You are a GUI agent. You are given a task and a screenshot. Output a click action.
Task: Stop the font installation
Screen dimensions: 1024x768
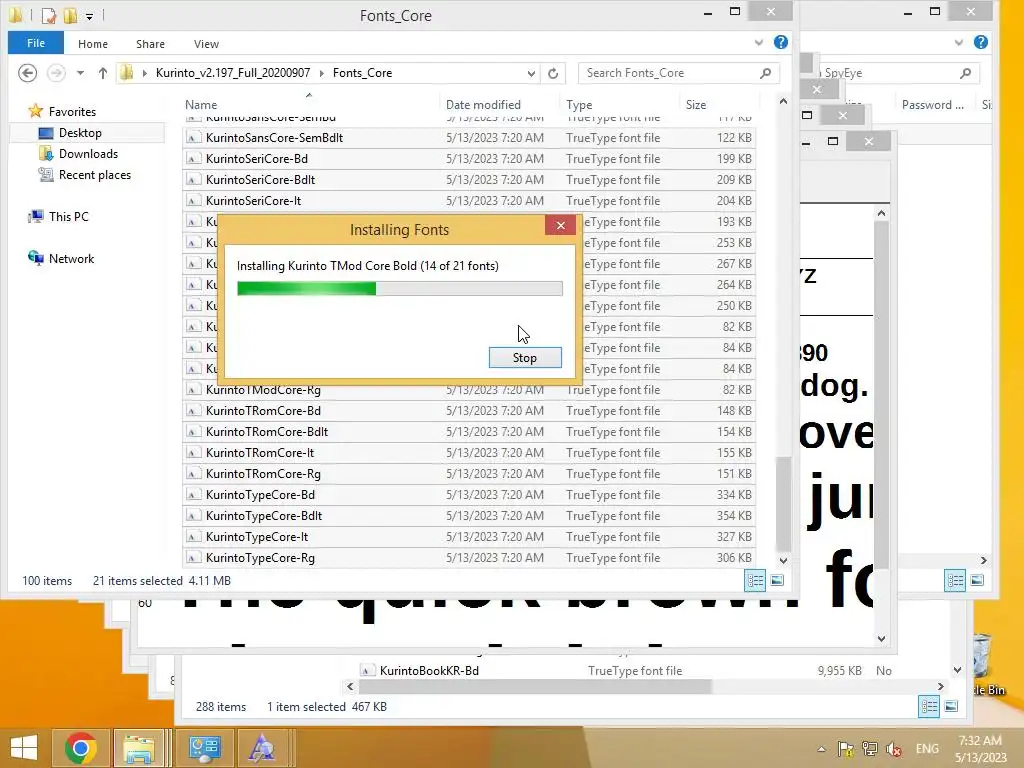point(525,358)
